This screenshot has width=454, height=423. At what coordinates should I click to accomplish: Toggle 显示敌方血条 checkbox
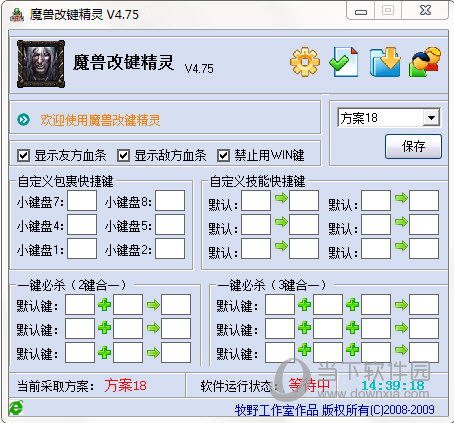124,155
